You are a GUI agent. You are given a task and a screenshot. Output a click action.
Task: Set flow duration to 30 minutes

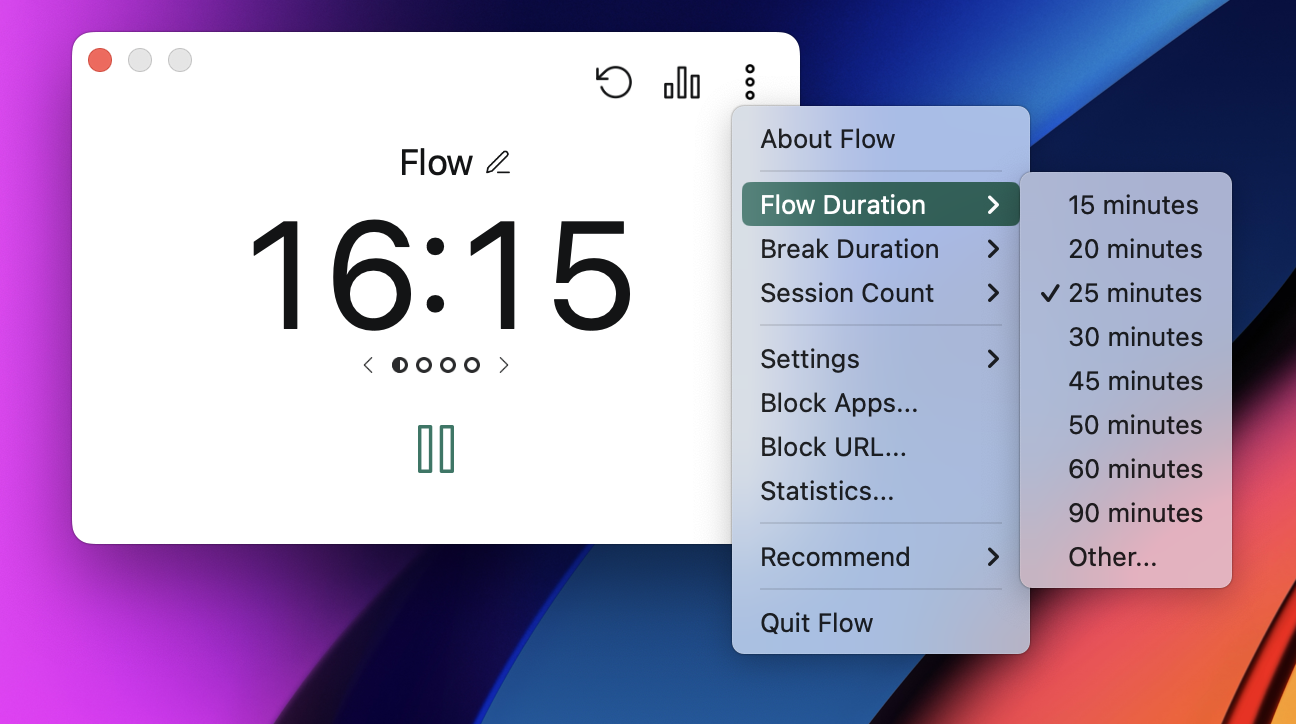[1126, 337]
